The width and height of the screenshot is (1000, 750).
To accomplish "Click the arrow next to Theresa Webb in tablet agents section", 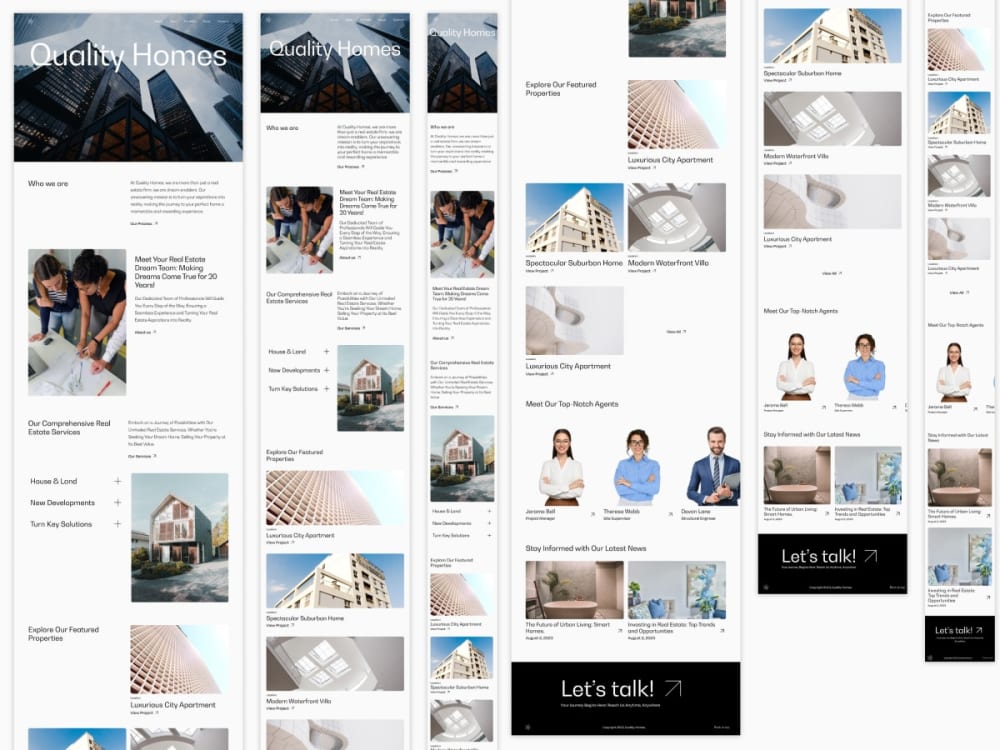I will click(894, 407).
